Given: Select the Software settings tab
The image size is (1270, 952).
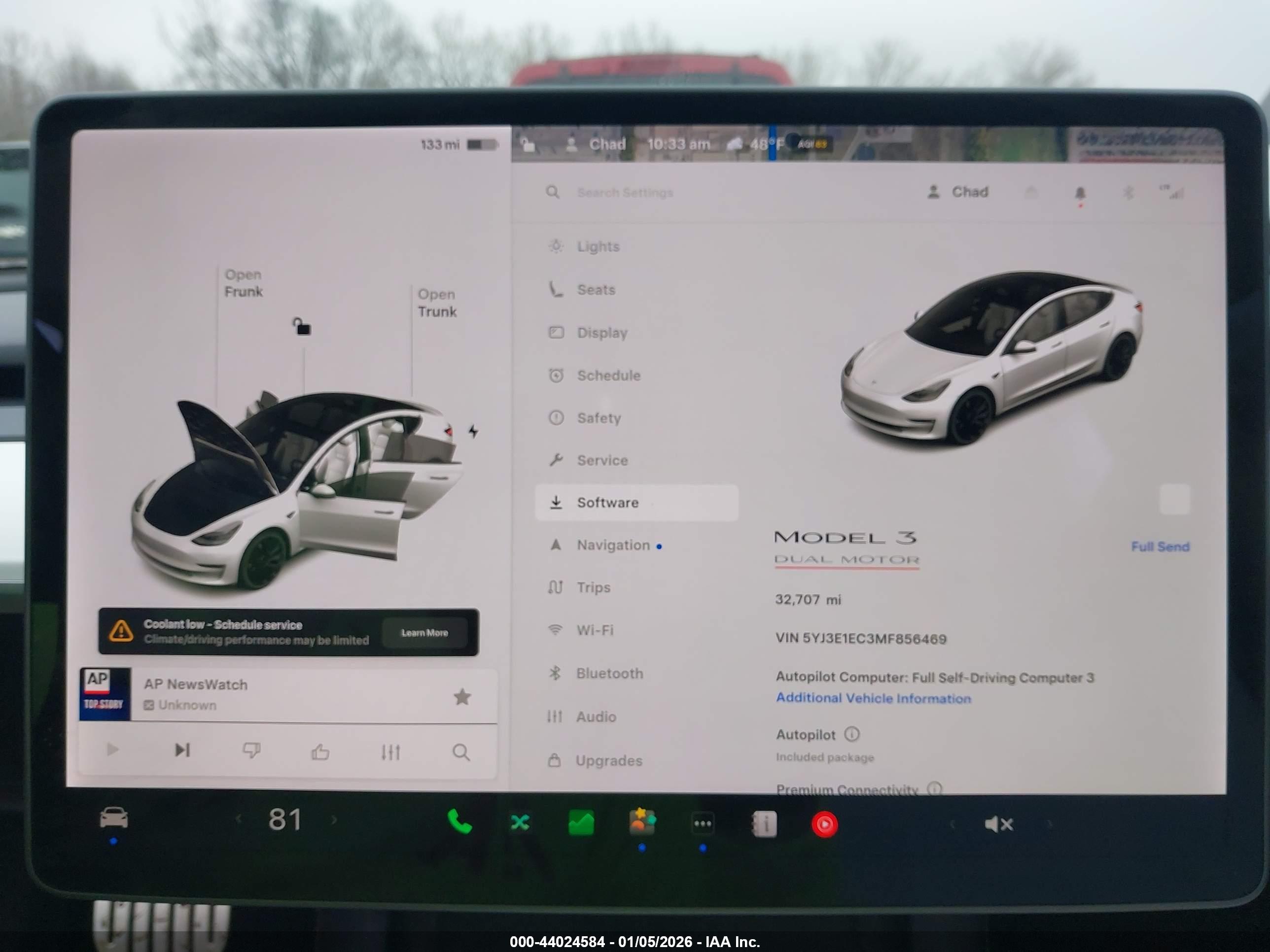Looking at the screenshot, I should pos(636,503).
